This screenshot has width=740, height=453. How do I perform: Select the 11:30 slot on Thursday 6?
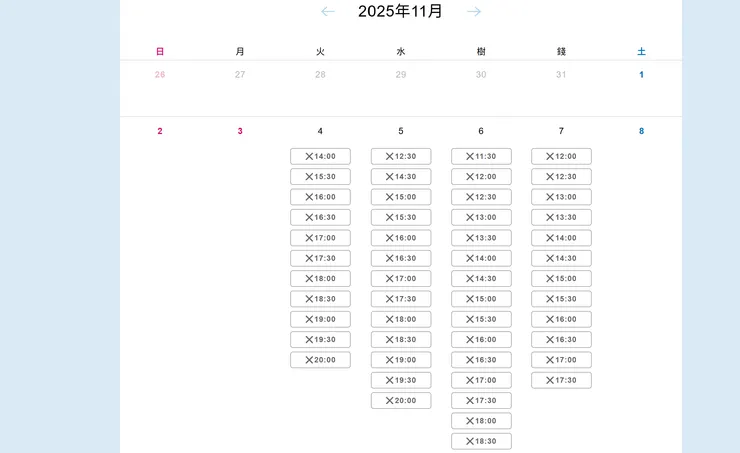(481, 156)
